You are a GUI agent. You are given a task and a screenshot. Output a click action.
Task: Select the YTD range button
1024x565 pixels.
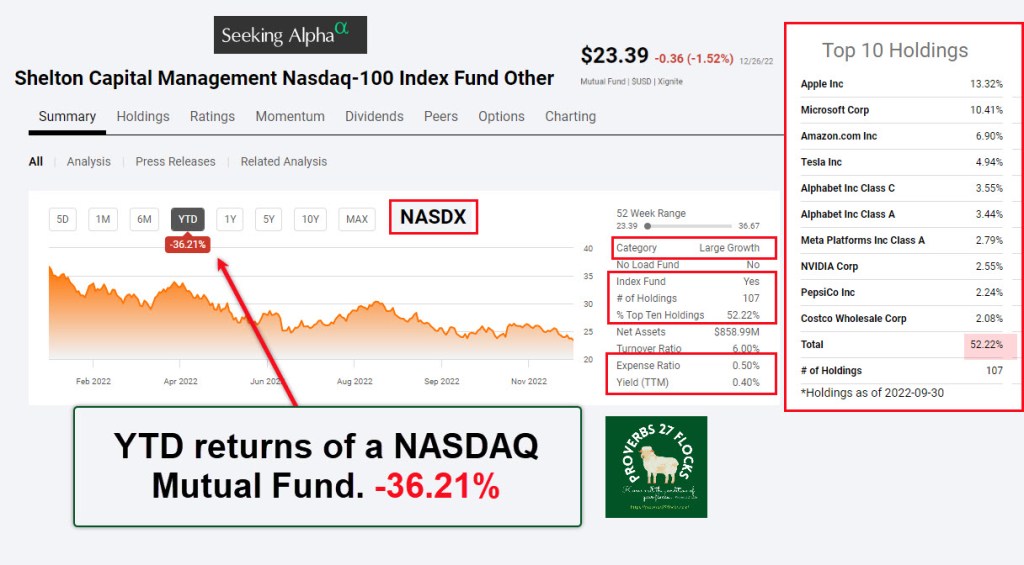coord(187,219)
